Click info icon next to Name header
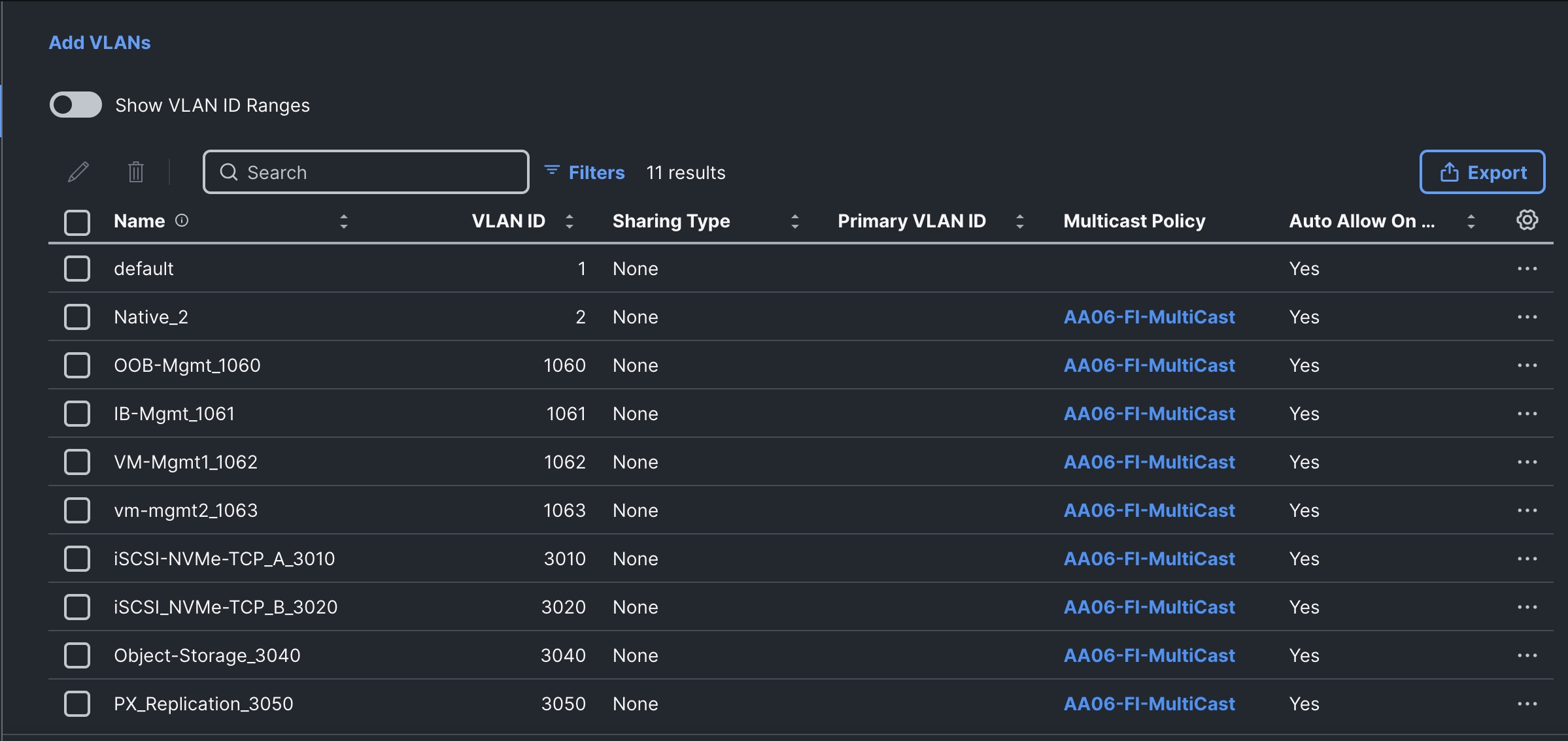1568x741 pixels. pos(182,221)
